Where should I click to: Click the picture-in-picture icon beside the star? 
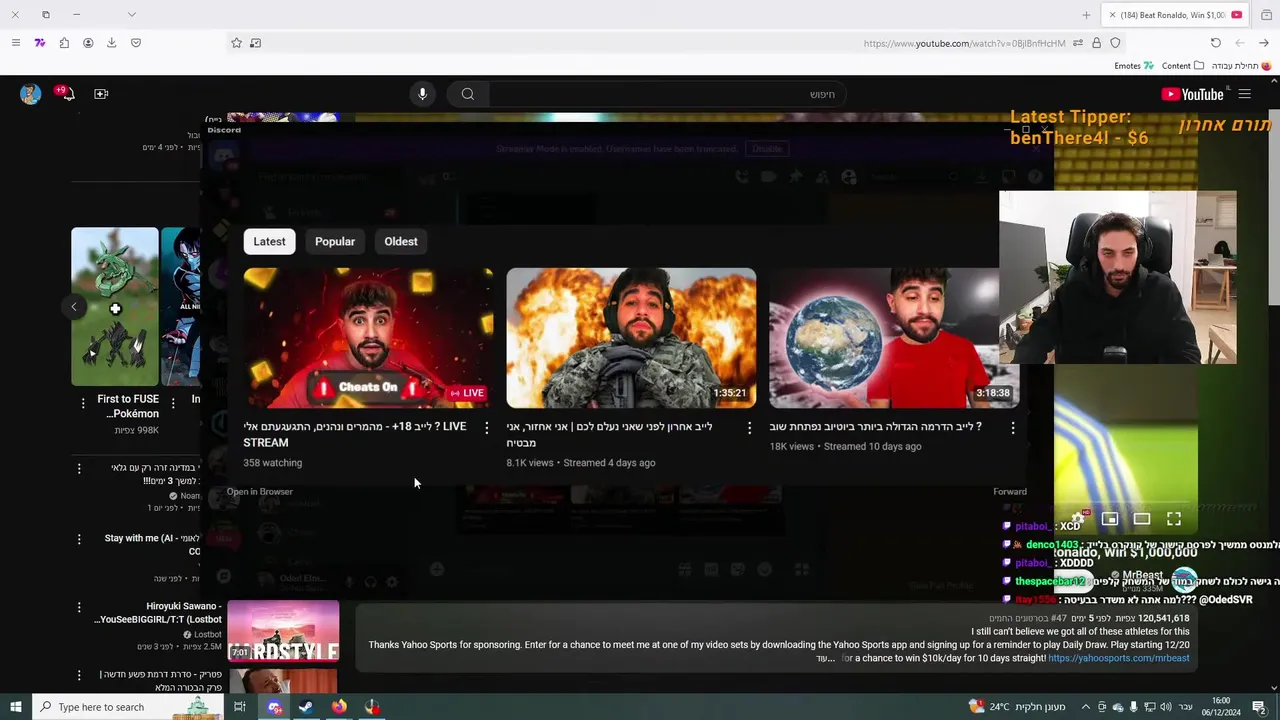[x=256, y=43]
